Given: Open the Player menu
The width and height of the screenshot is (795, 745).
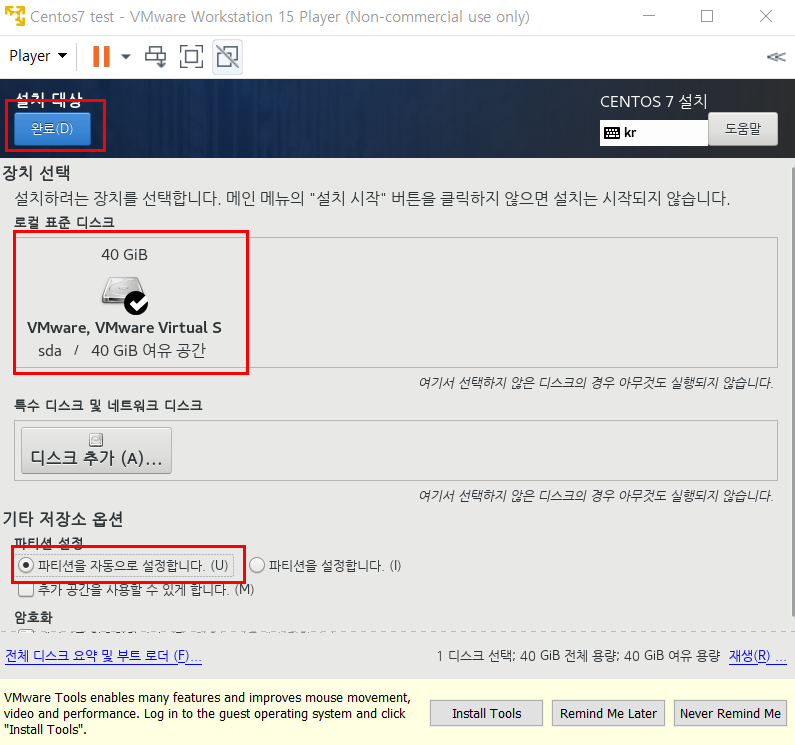Looking at the screenshot, I should pos(38,56).
